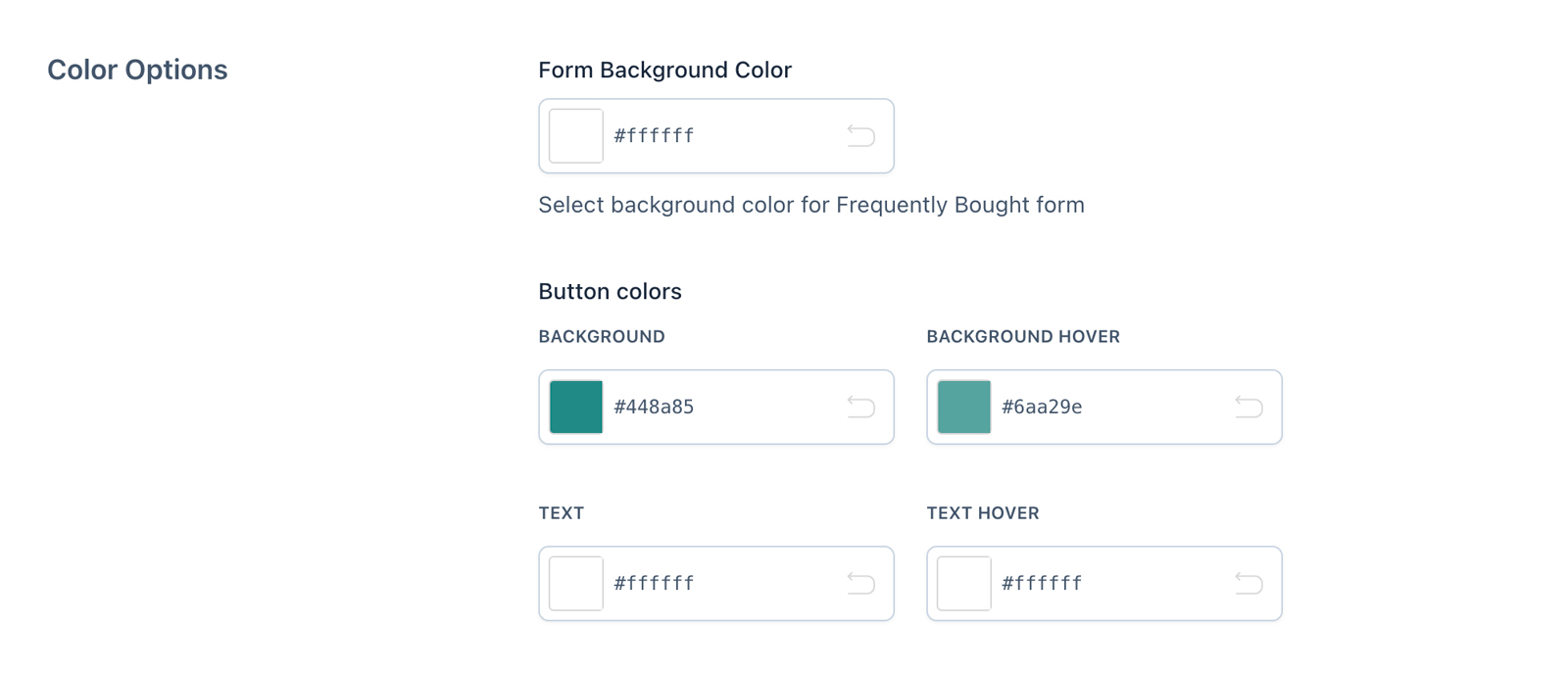The height and width of the screenshot is (673, 1568).
Task: Reset the button Text color
Action: point(860,584)
